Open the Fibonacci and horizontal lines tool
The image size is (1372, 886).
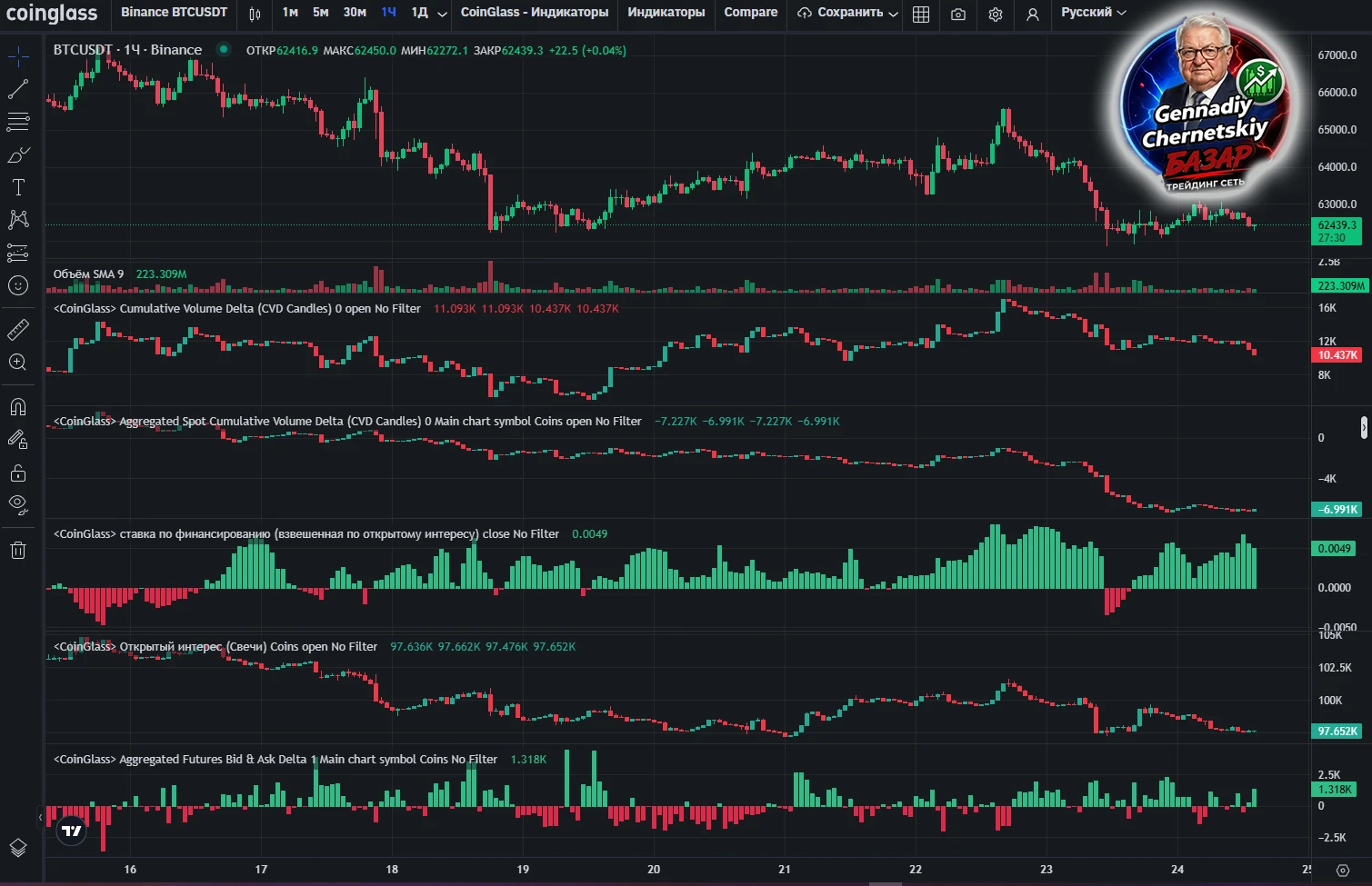pos(18,122)
